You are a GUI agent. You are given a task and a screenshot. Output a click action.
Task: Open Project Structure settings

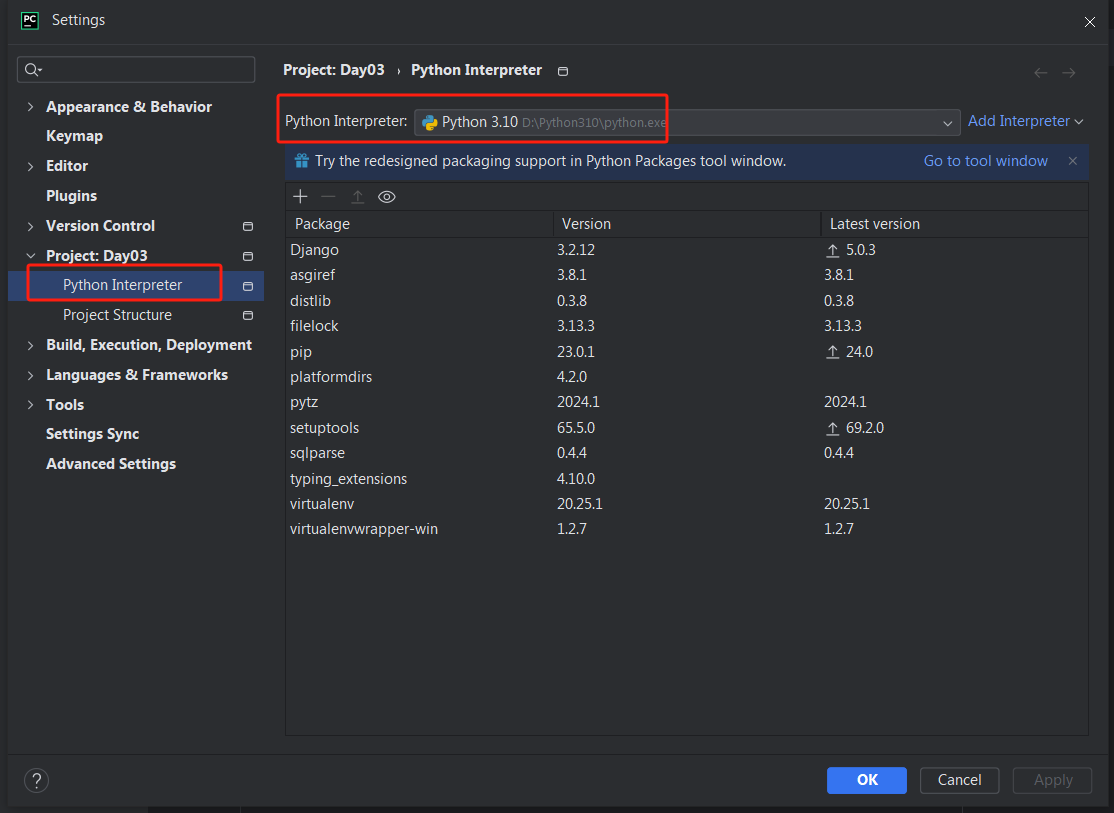(117, 315)
